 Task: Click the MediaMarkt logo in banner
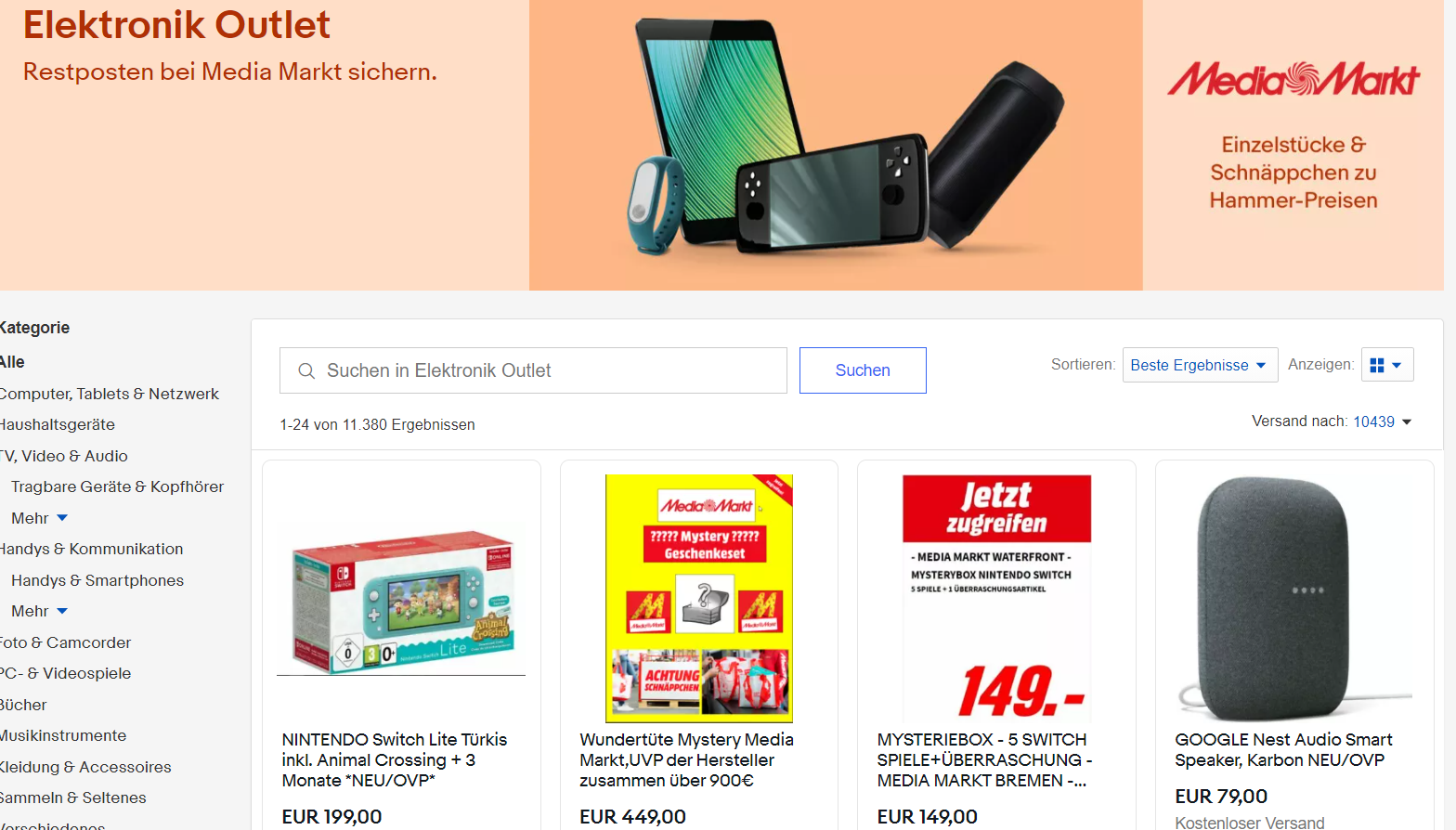point(1293,80)
